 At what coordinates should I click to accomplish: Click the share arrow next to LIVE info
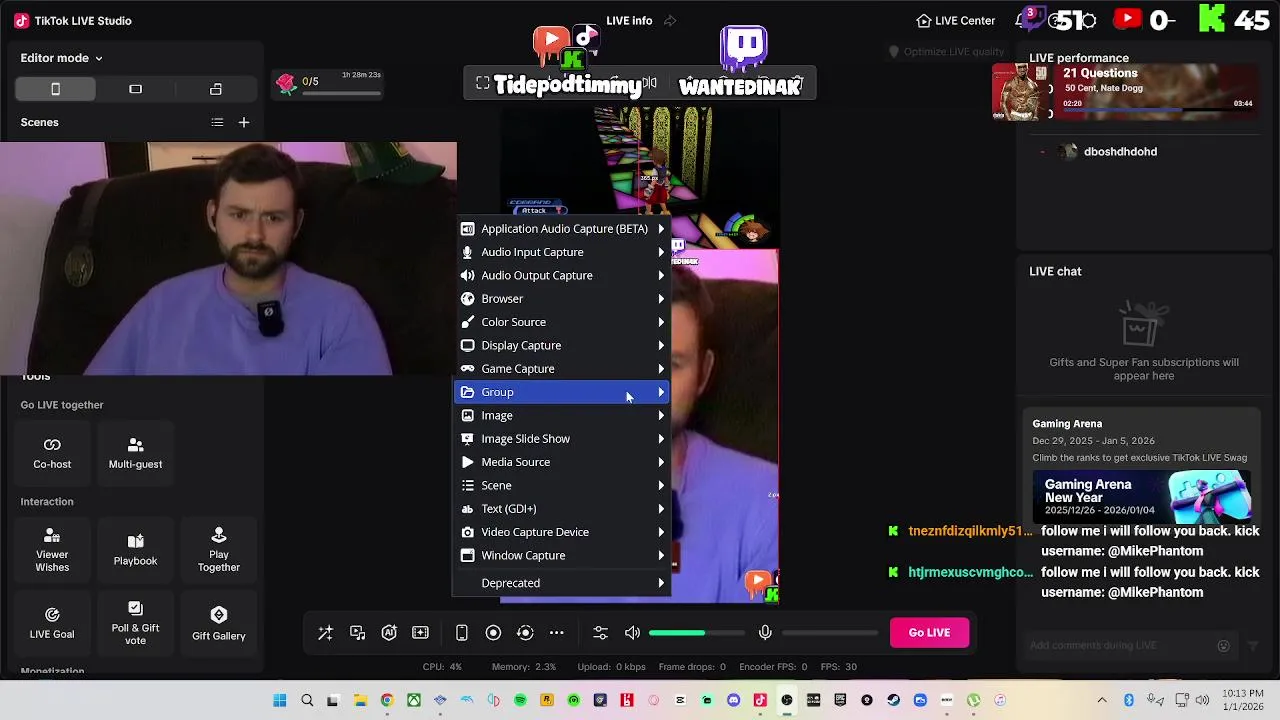pyautogui.click(x=670, y=21)
